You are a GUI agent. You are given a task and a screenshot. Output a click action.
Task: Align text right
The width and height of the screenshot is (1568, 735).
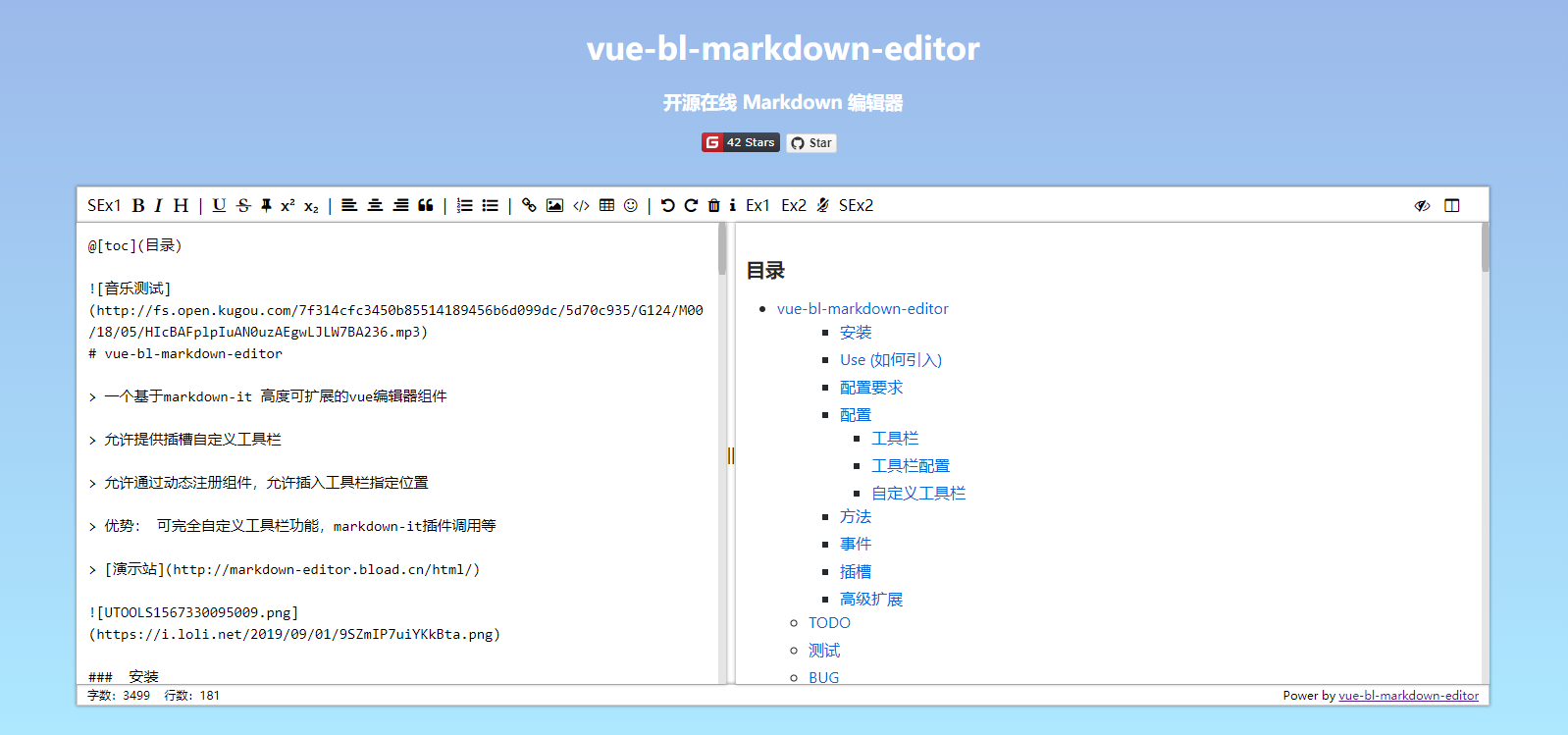(x=400, y=205)
